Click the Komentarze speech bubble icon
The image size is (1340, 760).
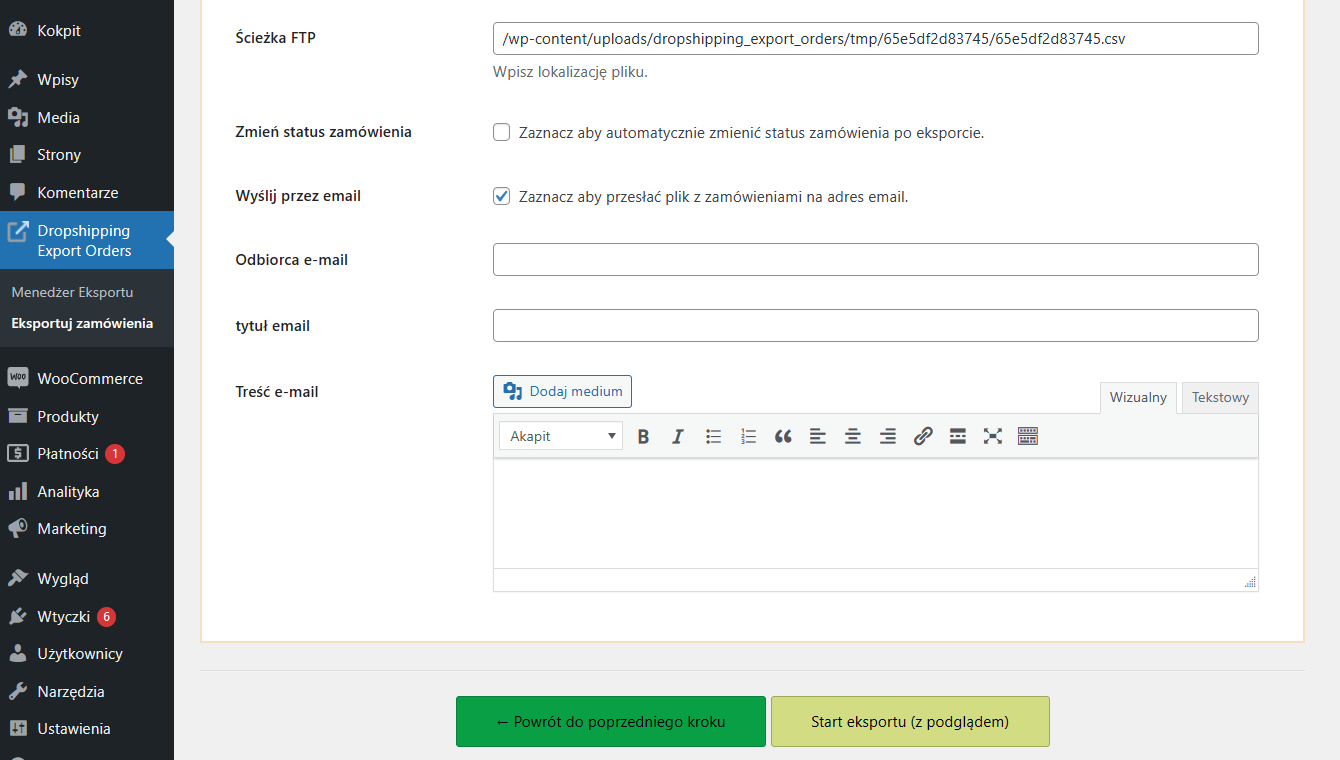point(17,192)
